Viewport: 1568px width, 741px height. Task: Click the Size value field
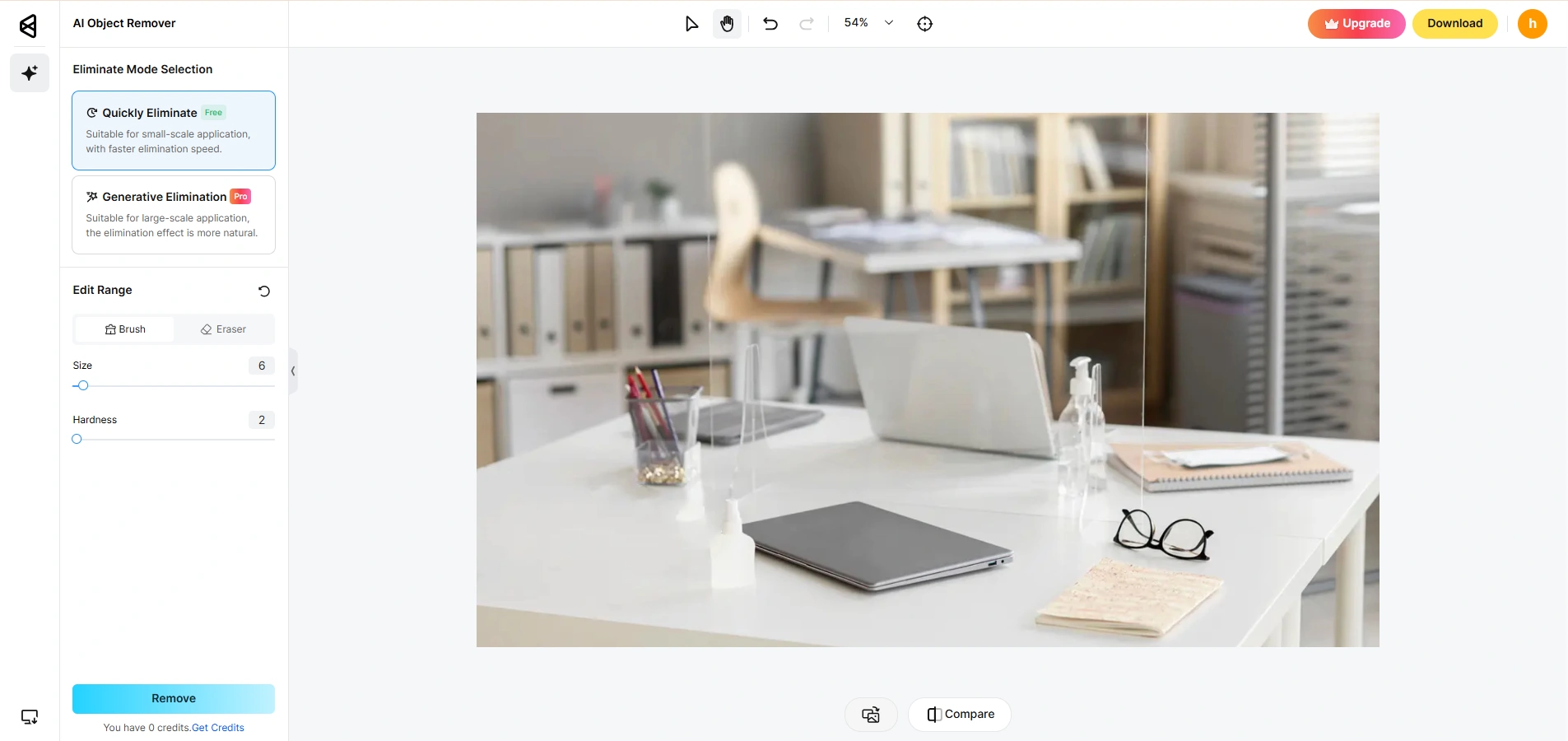[262, 366]
